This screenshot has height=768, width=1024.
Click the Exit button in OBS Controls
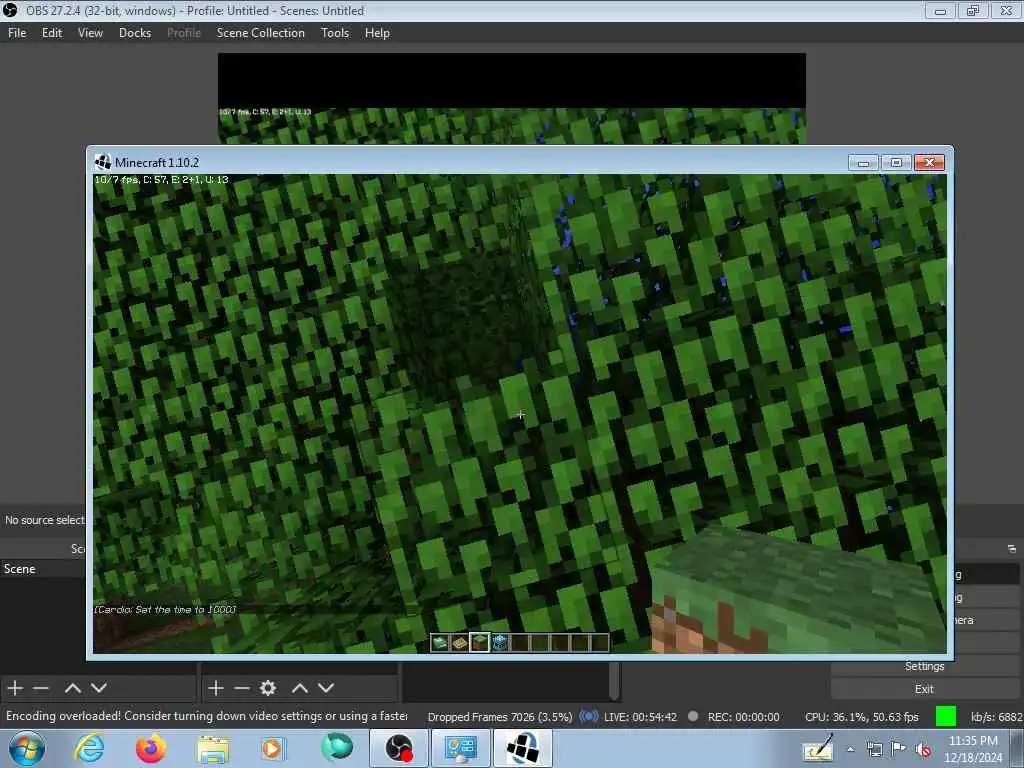pyautogui.click(x=924, y=689)
